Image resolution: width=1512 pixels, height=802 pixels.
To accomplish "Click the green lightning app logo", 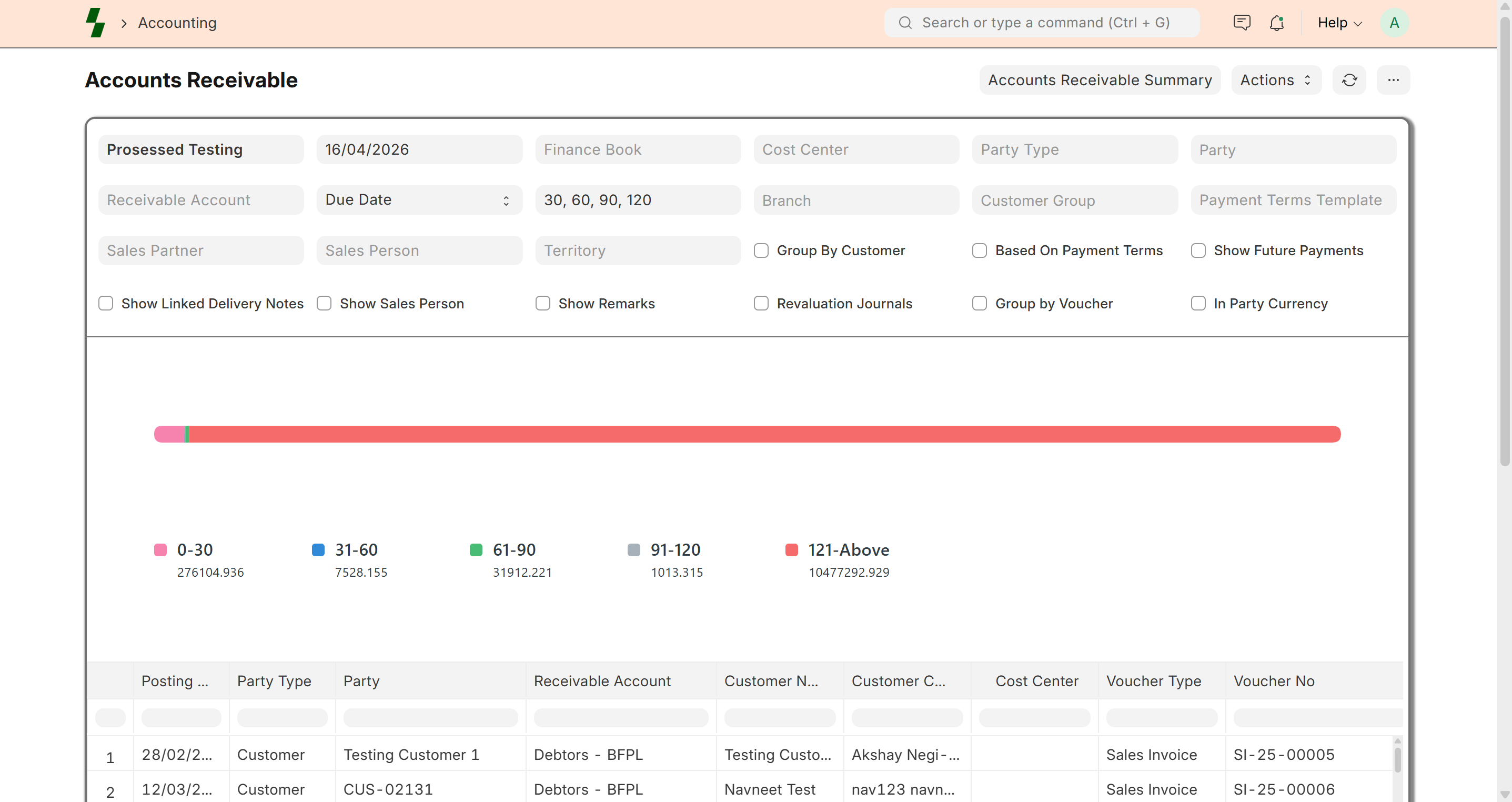I will tap(95, 23).
